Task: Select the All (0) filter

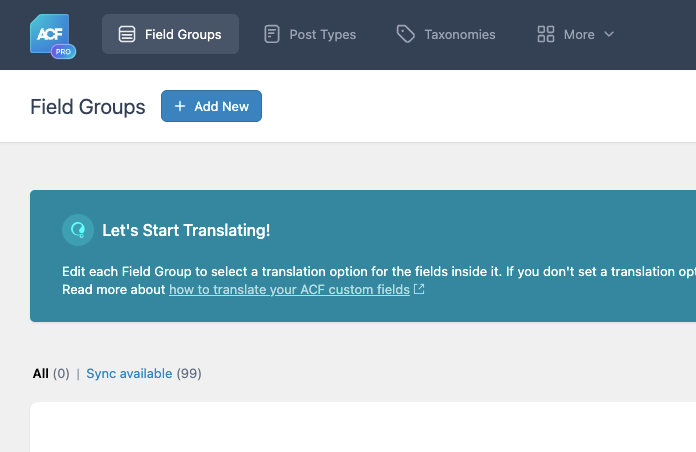Action: click(51, 373)
